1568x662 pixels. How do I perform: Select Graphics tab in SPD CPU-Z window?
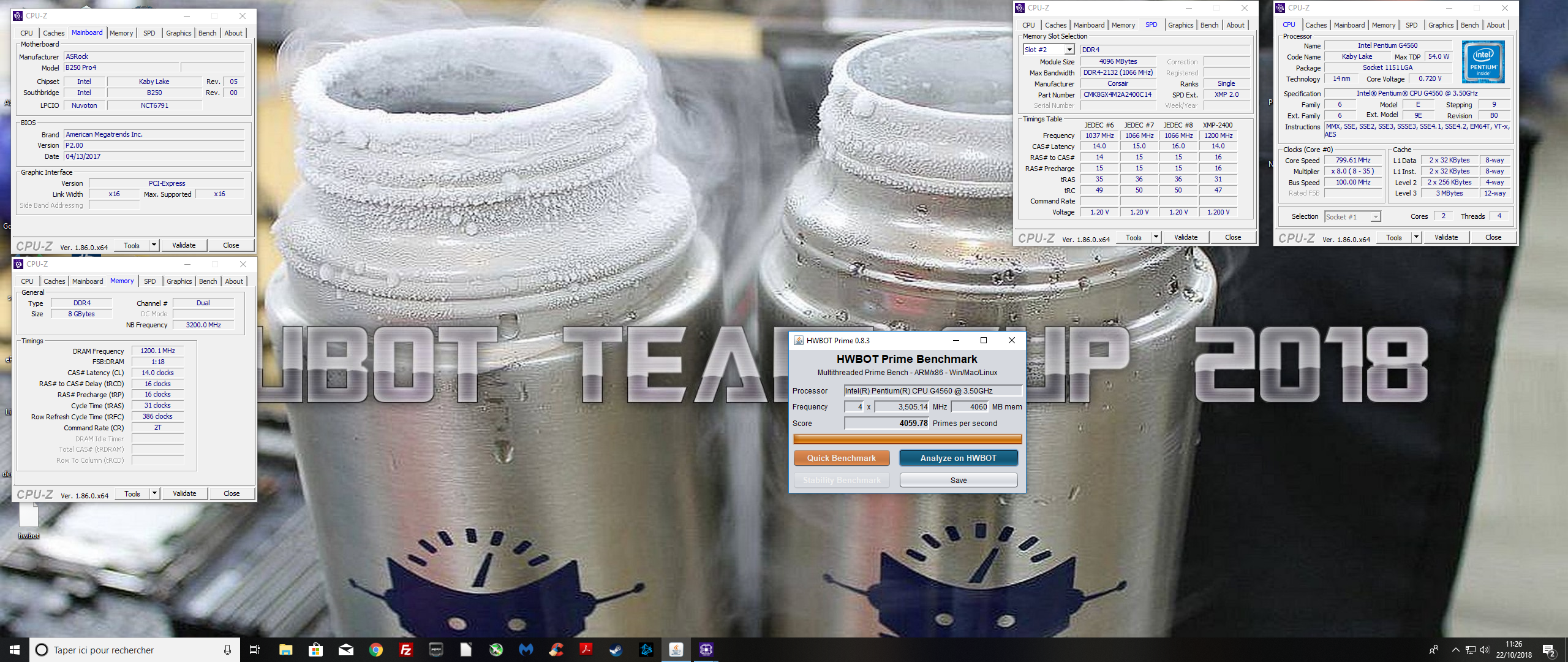click(1180, 25)
